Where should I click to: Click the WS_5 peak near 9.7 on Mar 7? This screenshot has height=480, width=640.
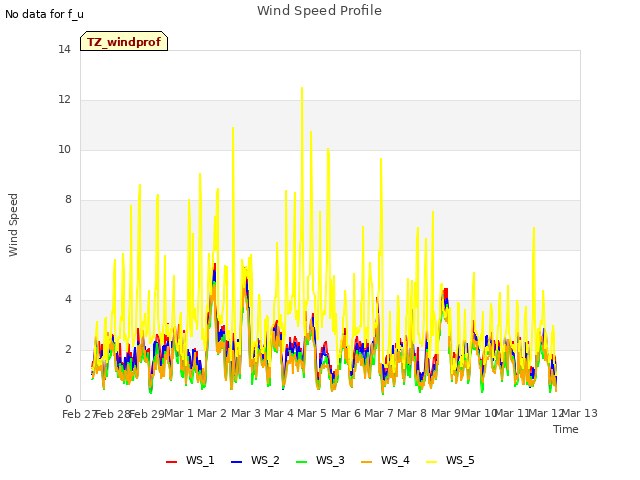pos(381,159)
